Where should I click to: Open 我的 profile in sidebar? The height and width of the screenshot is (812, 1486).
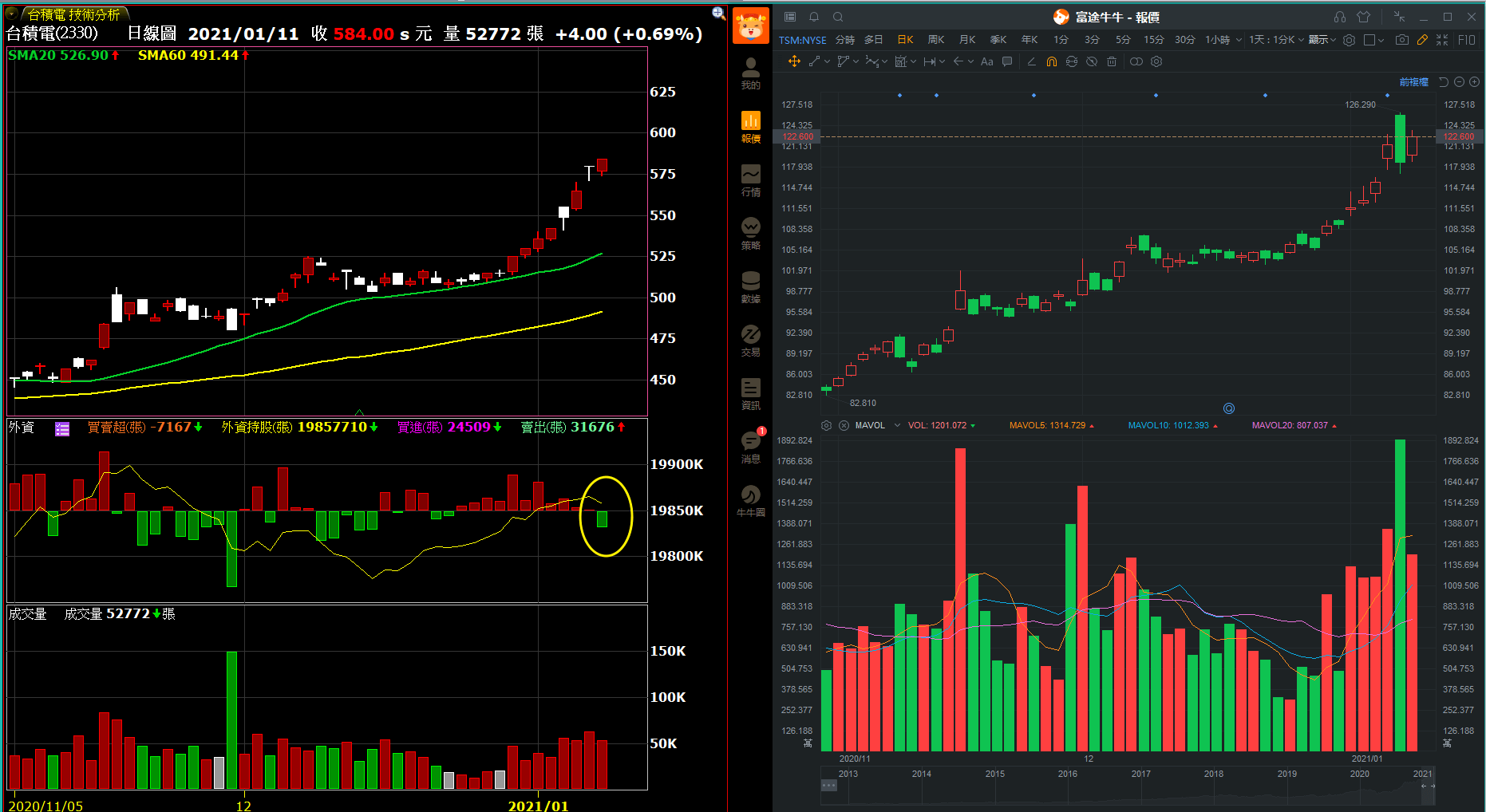point(751,73)
